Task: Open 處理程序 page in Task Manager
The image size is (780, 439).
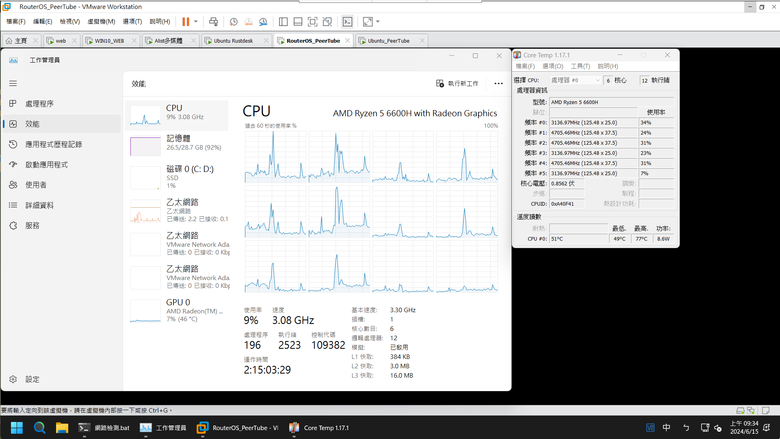Action: coord(61,103)
